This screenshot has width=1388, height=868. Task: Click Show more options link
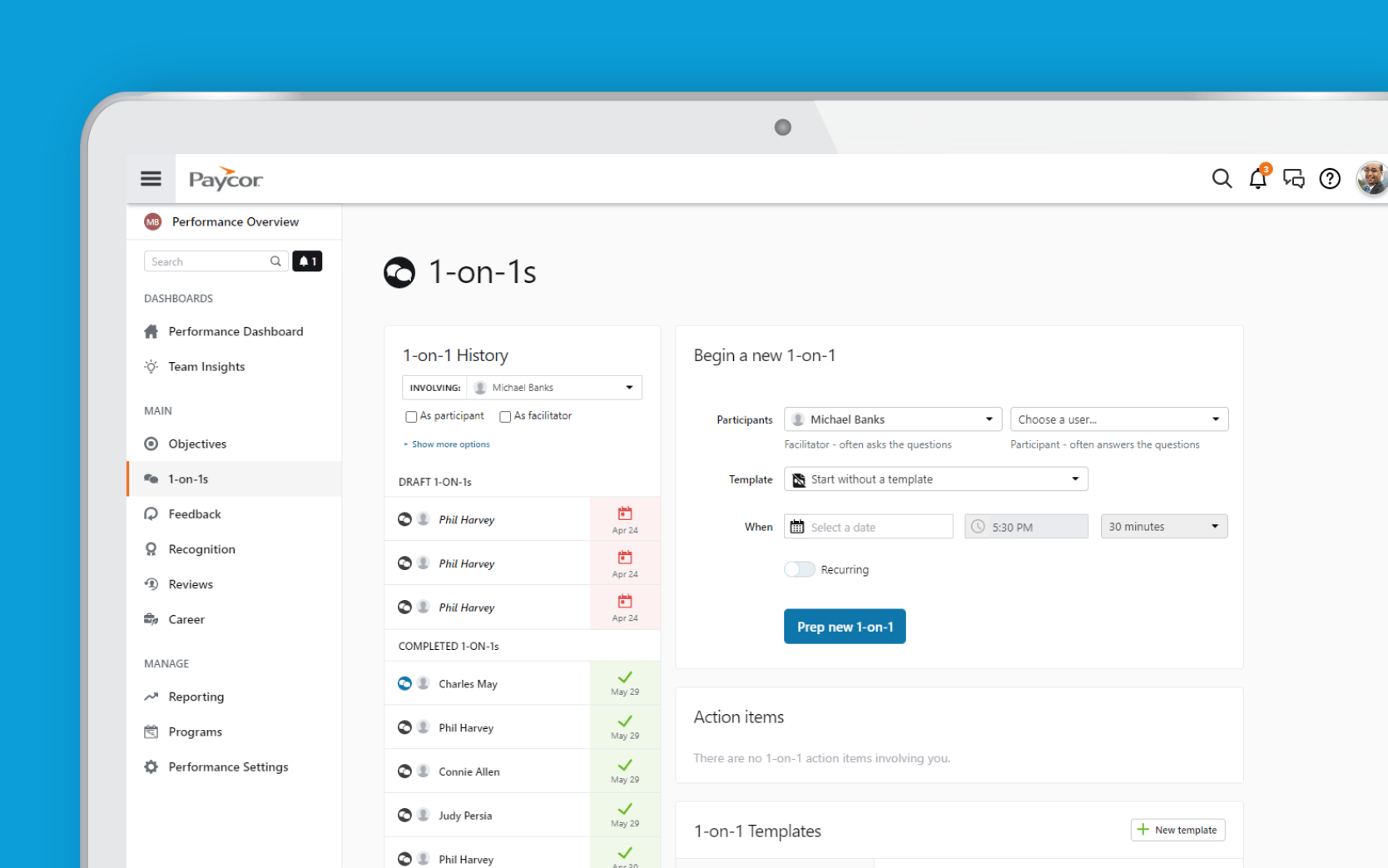(x=450, y=444)
